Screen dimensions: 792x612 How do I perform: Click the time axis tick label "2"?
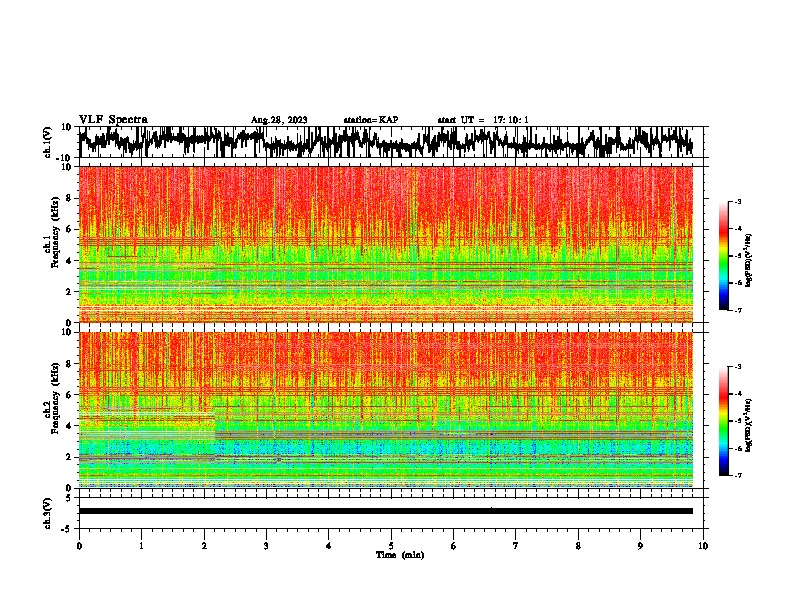point(204,546)
